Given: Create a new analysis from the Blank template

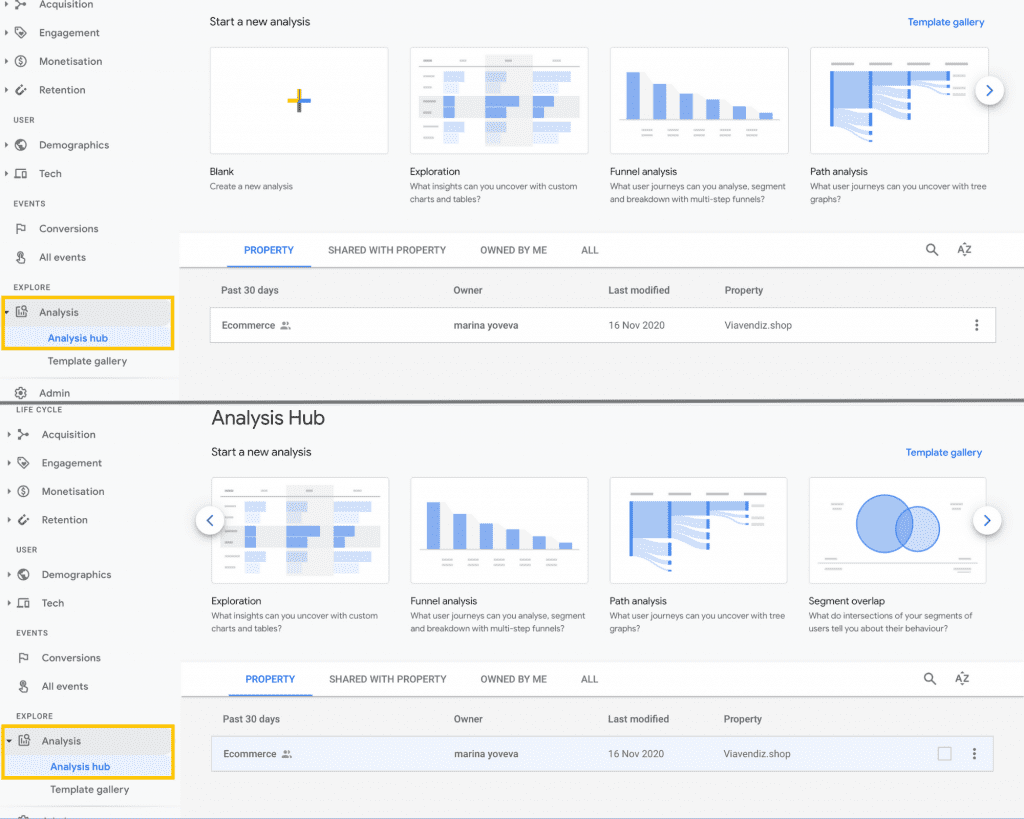Looking at the screenshot, I should tap(299, 100).
